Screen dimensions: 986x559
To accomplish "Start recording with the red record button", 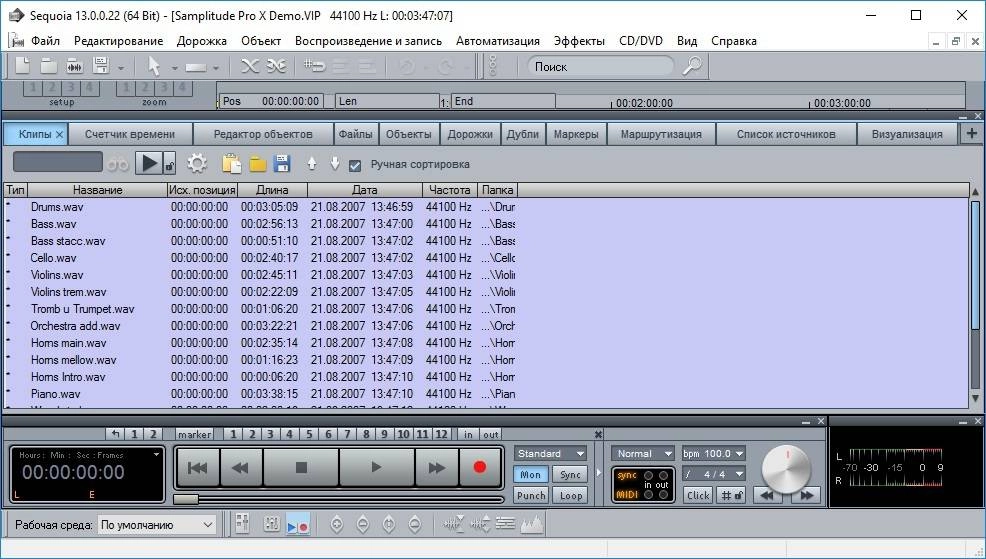I will point(480,467).
